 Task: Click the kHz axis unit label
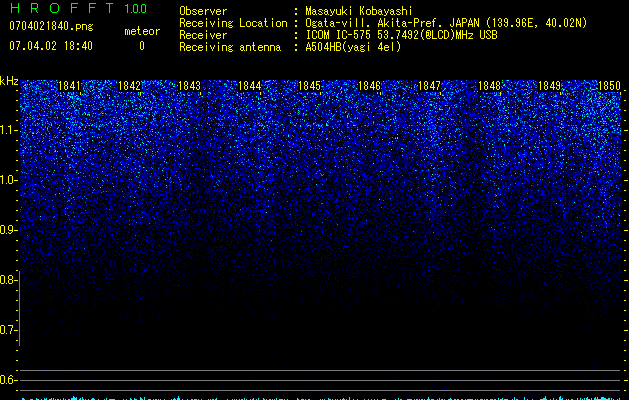coord(9,81)
